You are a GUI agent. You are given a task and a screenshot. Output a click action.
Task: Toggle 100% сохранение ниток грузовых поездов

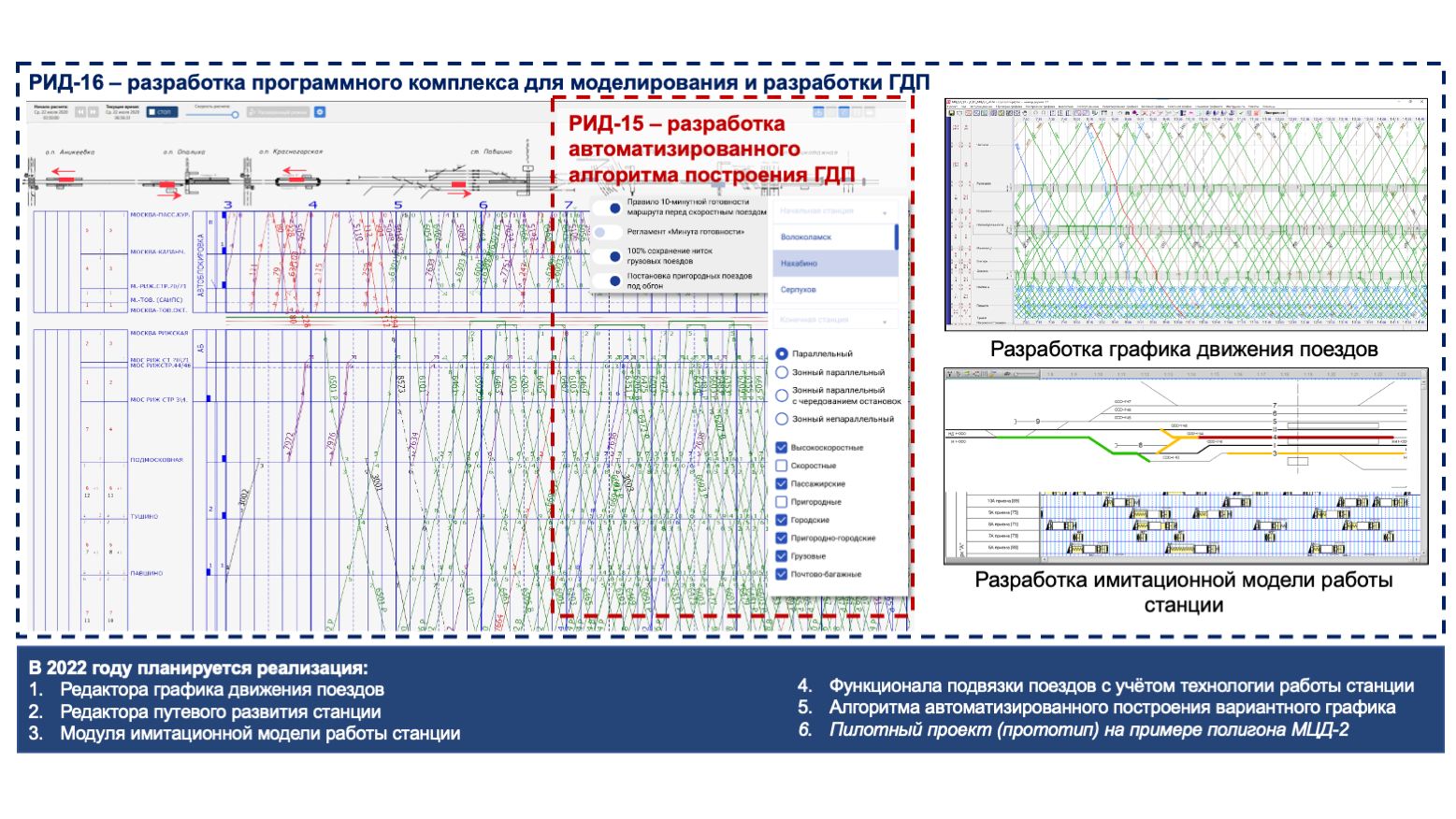pos(610,256)
